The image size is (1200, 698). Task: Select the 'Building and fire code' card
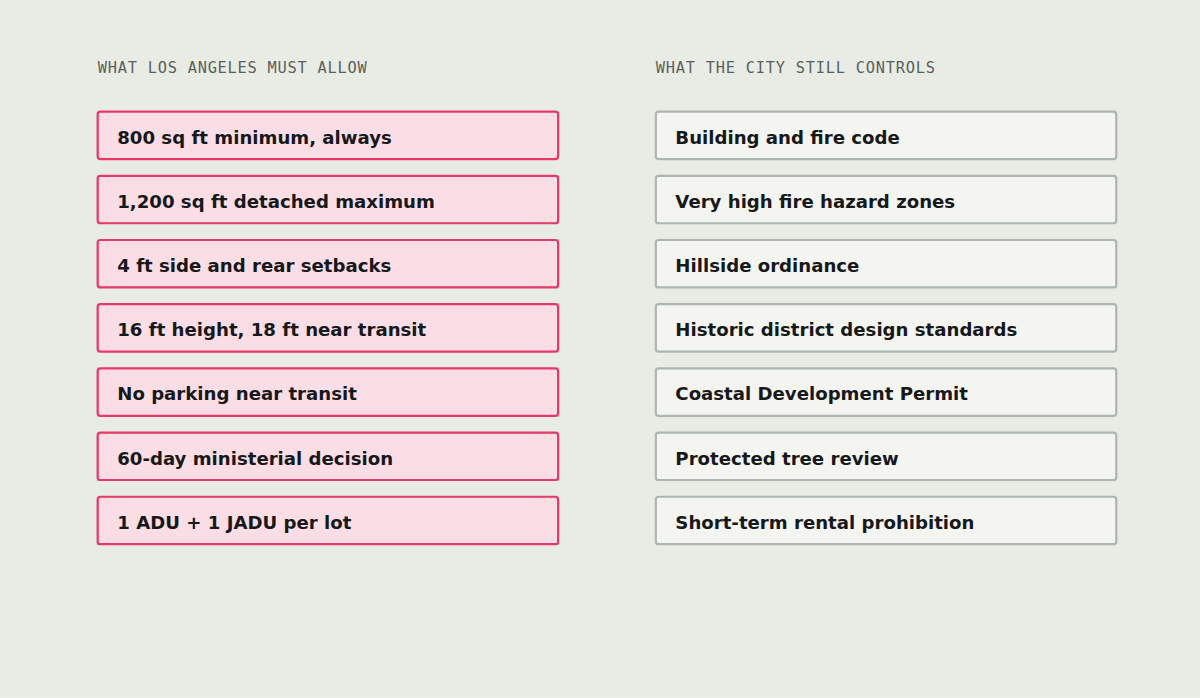[x=886, y=136]
